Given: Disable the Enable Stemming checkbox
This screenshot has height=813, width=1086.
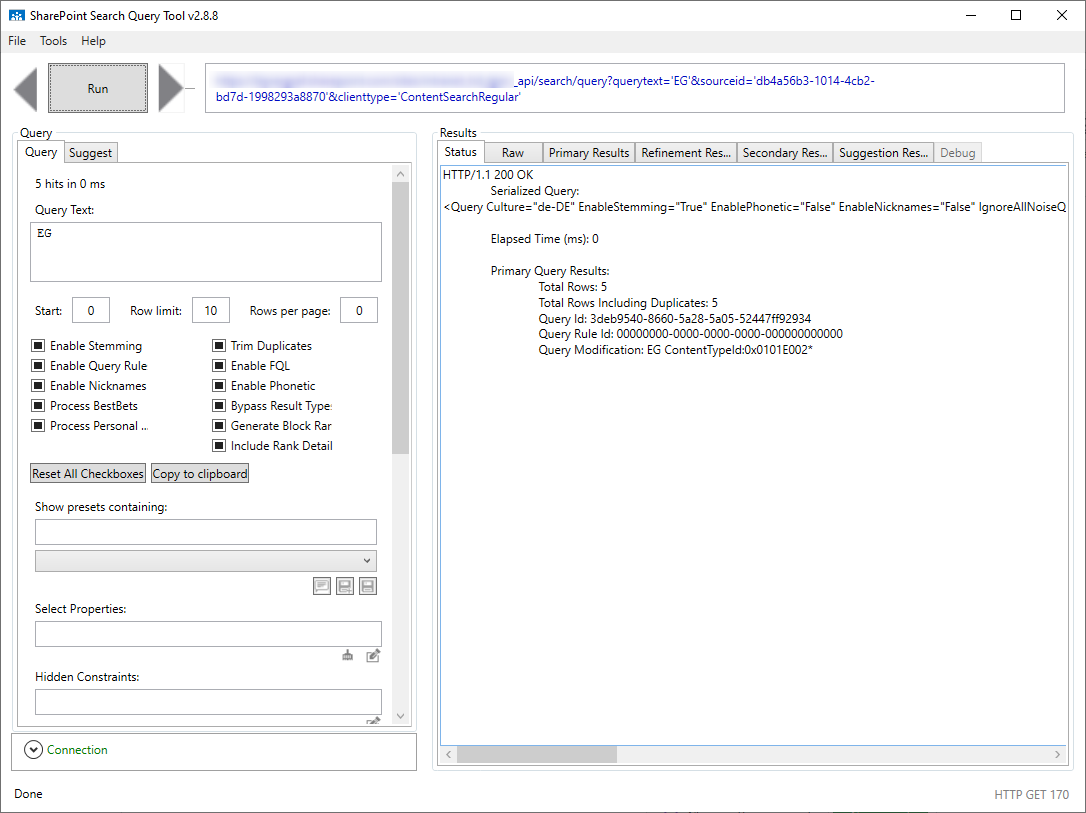Looking at the screenshot, I should click(37, 345).
